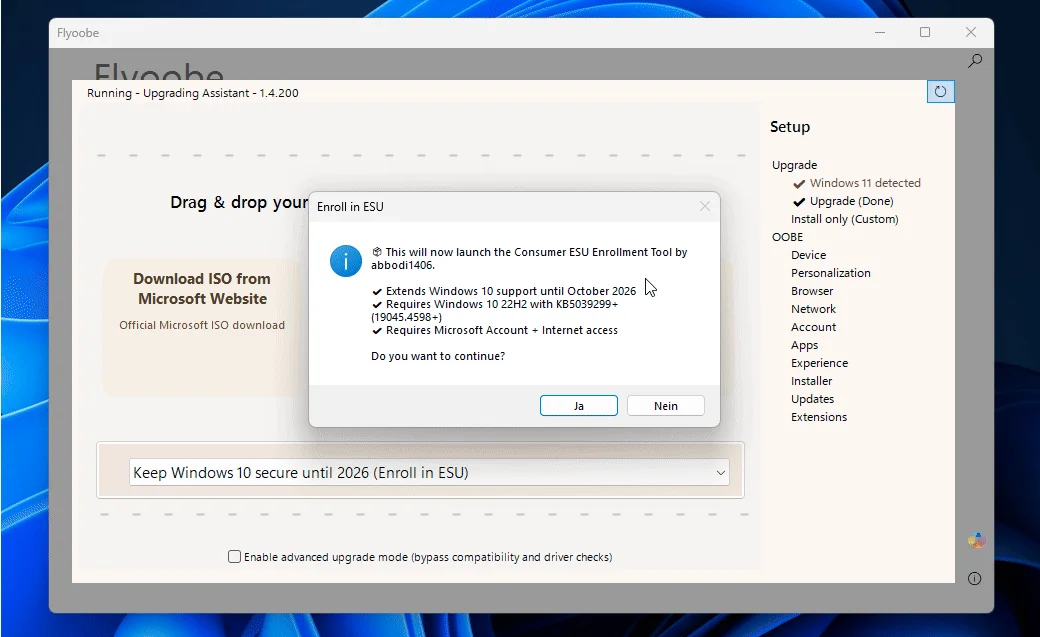Open the Personalization page
This screenshot has height=637, width=1040.
pos(830,273)
